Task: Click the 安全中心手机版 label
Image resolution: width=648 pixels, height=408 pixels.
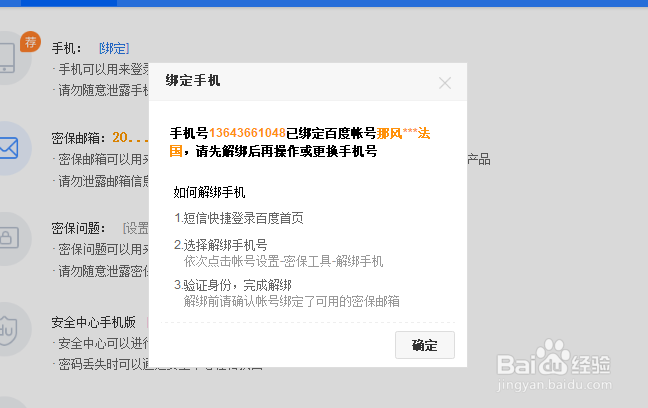Action: (94, 322)
